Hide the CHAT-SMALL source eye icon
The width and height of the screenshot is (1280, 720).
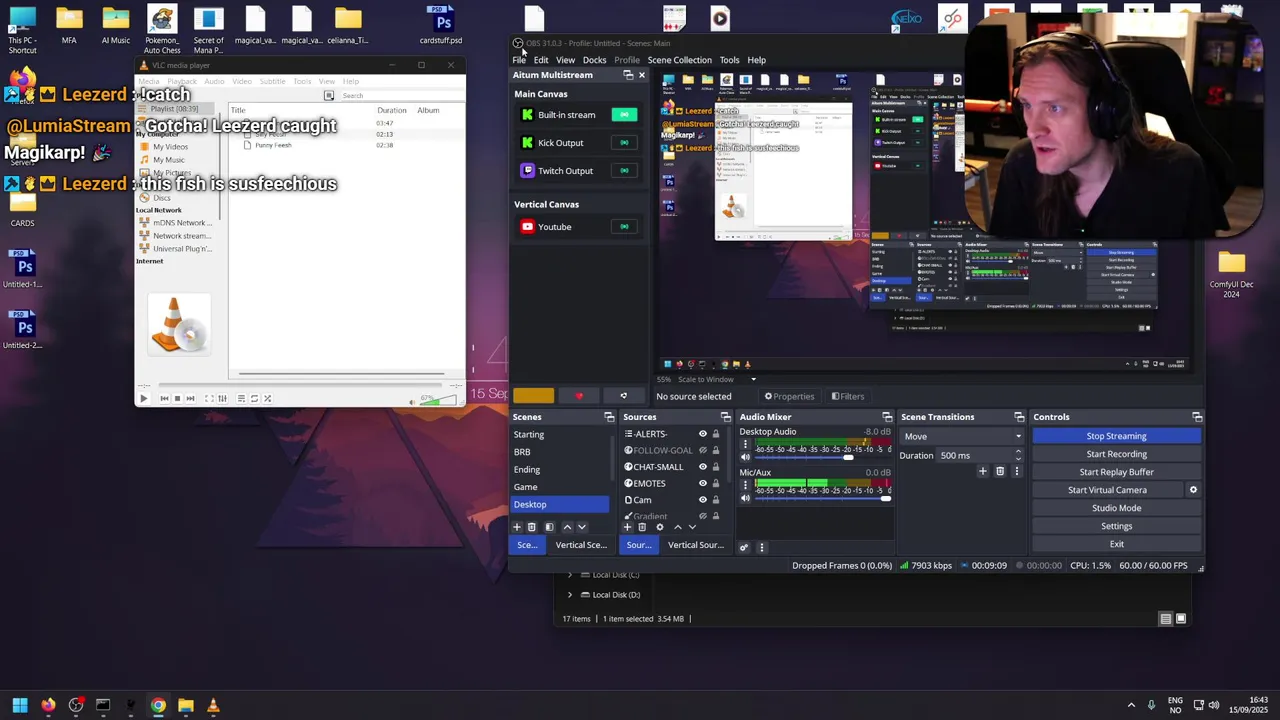click(x=702, y=467)
